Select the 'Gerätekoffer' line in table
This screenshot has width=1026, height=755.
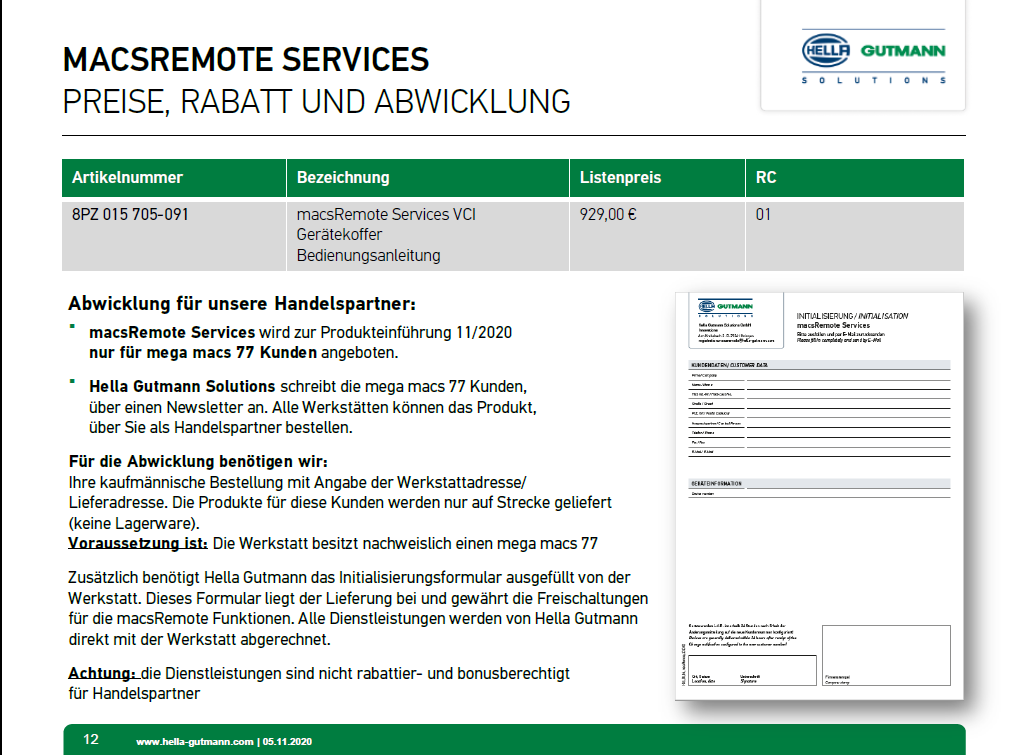(x=339, y=235)
